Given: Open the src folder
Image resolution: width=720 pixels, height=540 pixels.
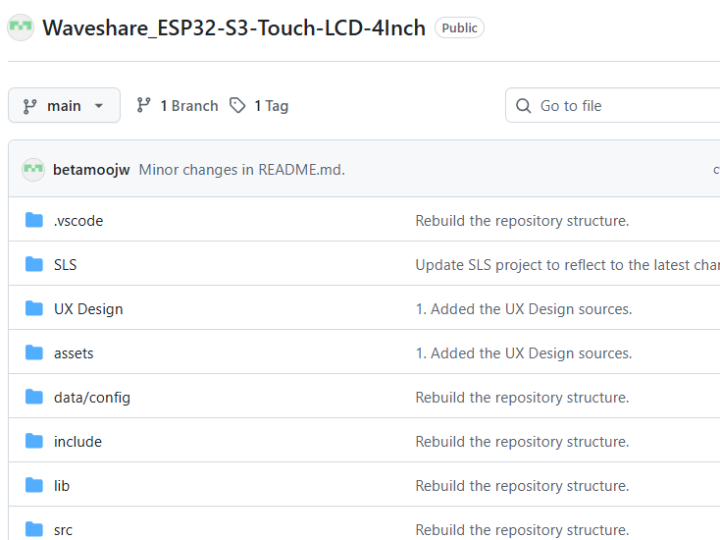Looking at the screenshot, I should 63,530.
